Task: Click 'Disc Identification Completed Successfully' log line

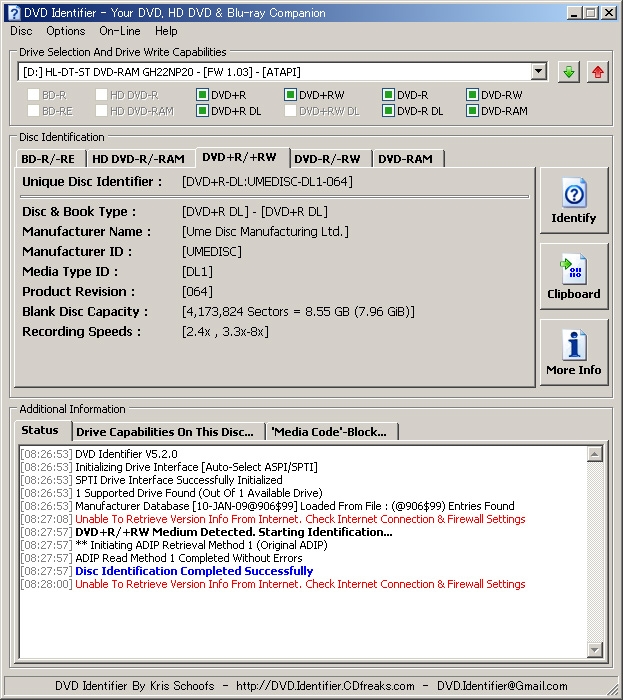Action: (194, 571)
